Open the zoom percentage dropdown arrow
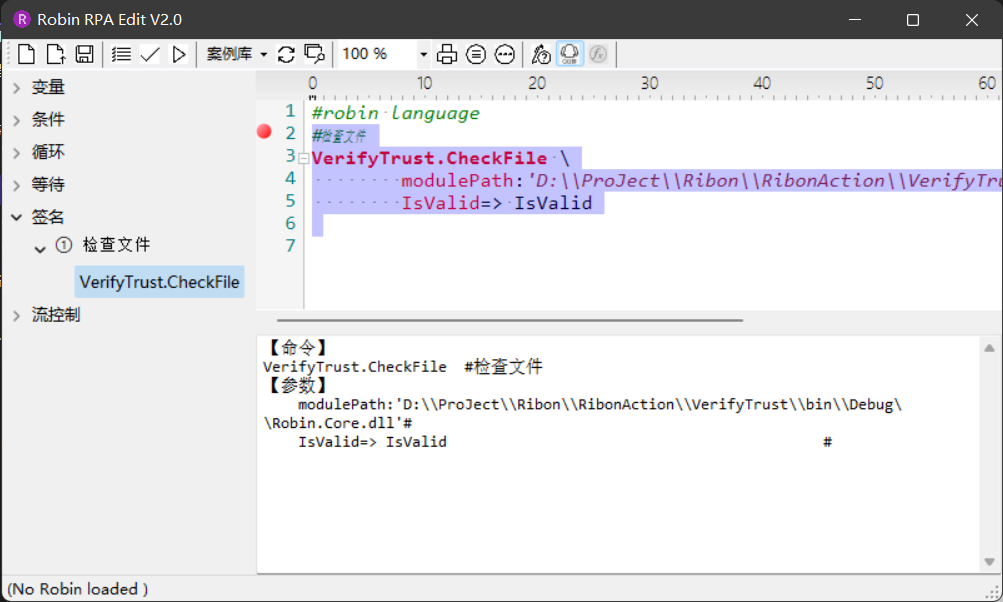The height and width of the screenshot is (602, 1003). pyautogui.click(x=423, y=54)
